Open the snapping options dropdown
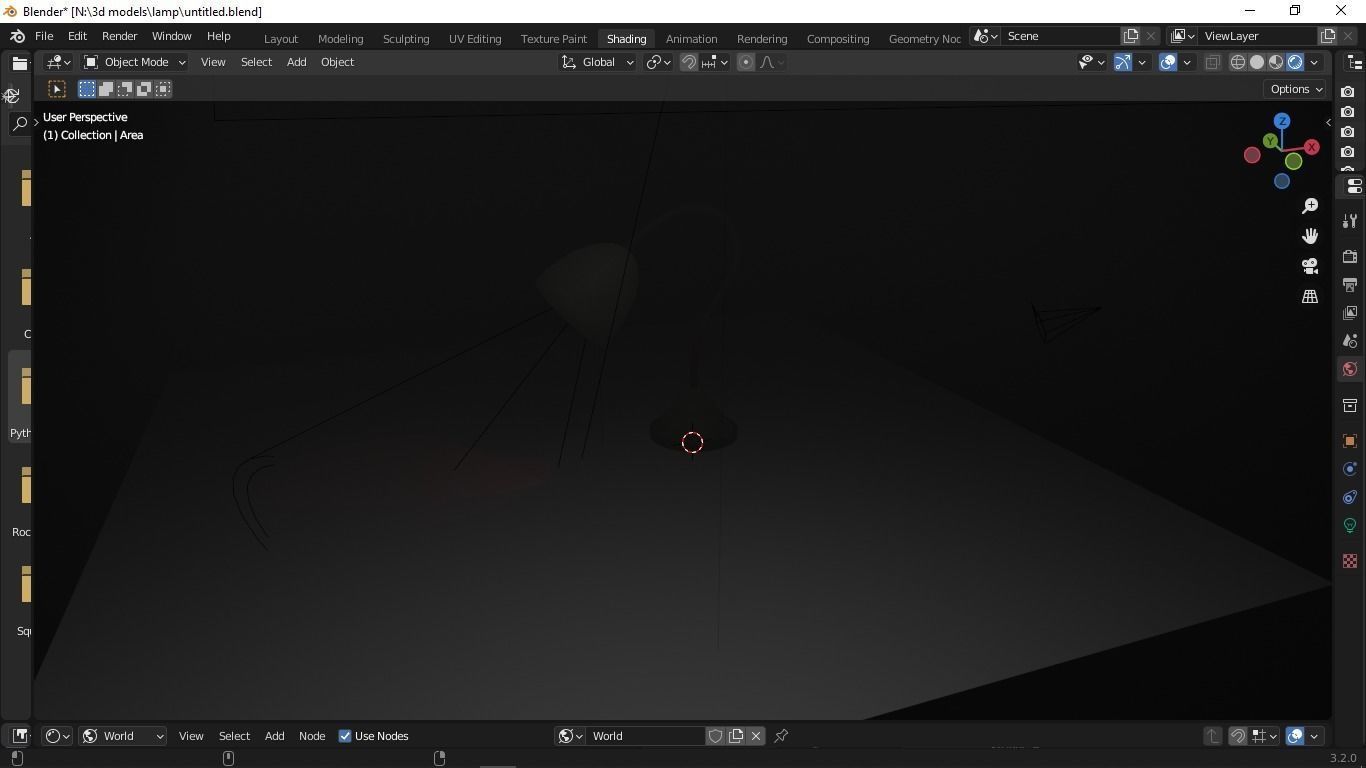 pos(715,62)
